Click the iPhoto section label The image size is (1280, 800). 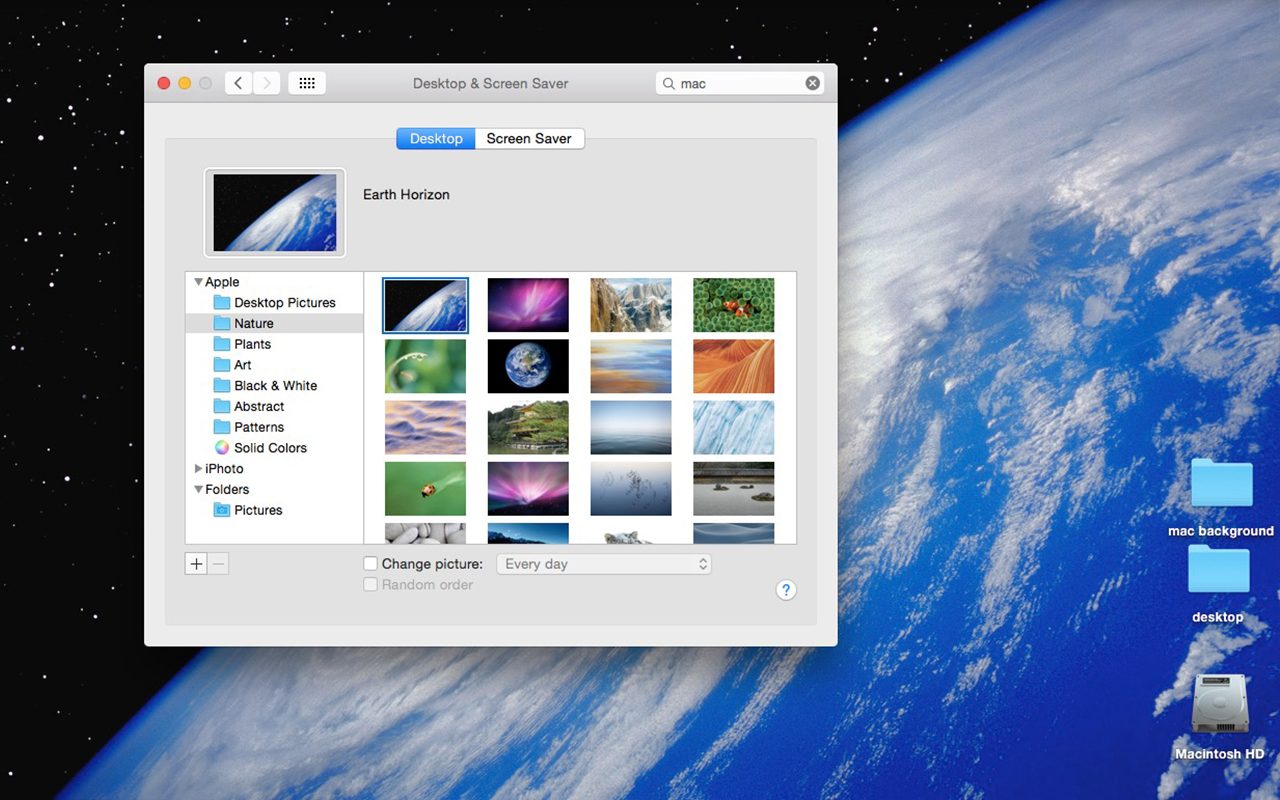224,469
